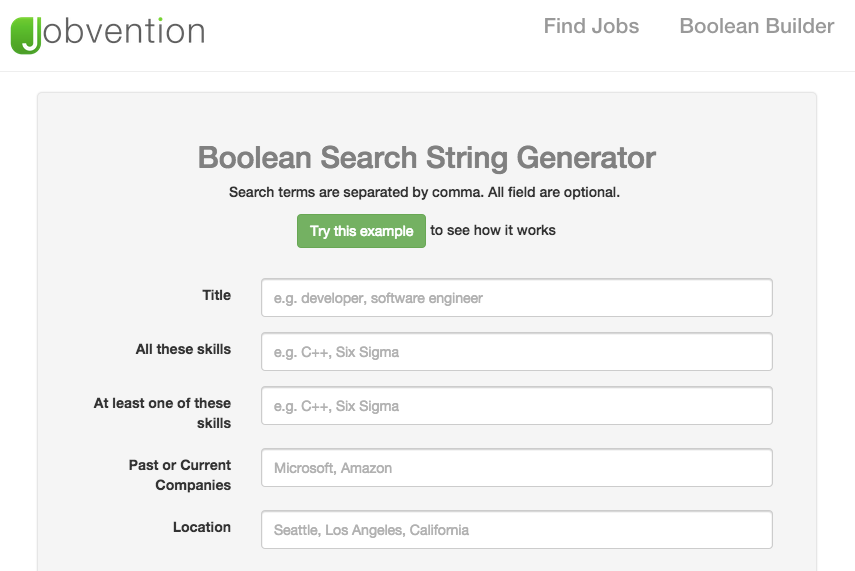Viewport: 855px width, 571px height.
Task: Click into the All these skills field
Action: click(x=516, y=352)
